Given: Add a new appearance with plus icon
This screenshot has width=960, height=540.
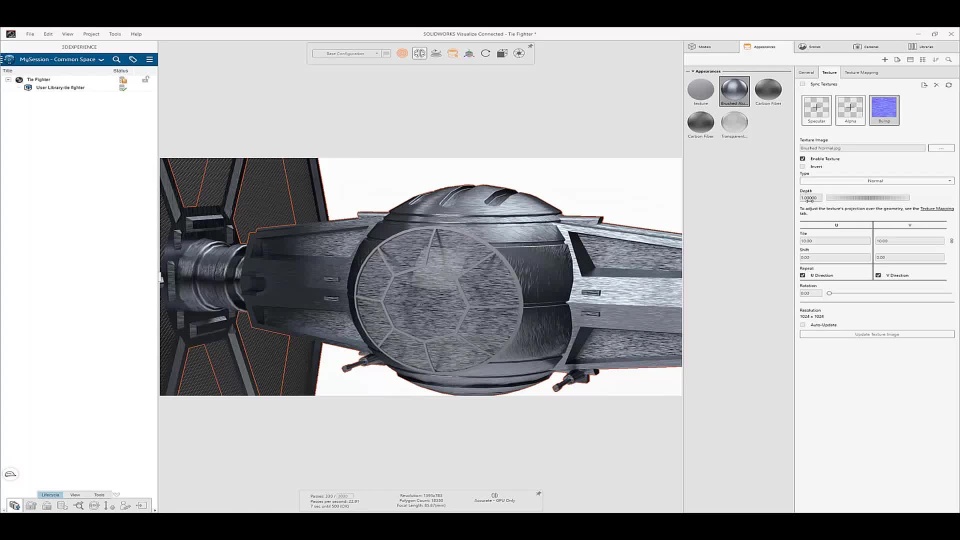Looking at the screenshot, I should 884,60.
